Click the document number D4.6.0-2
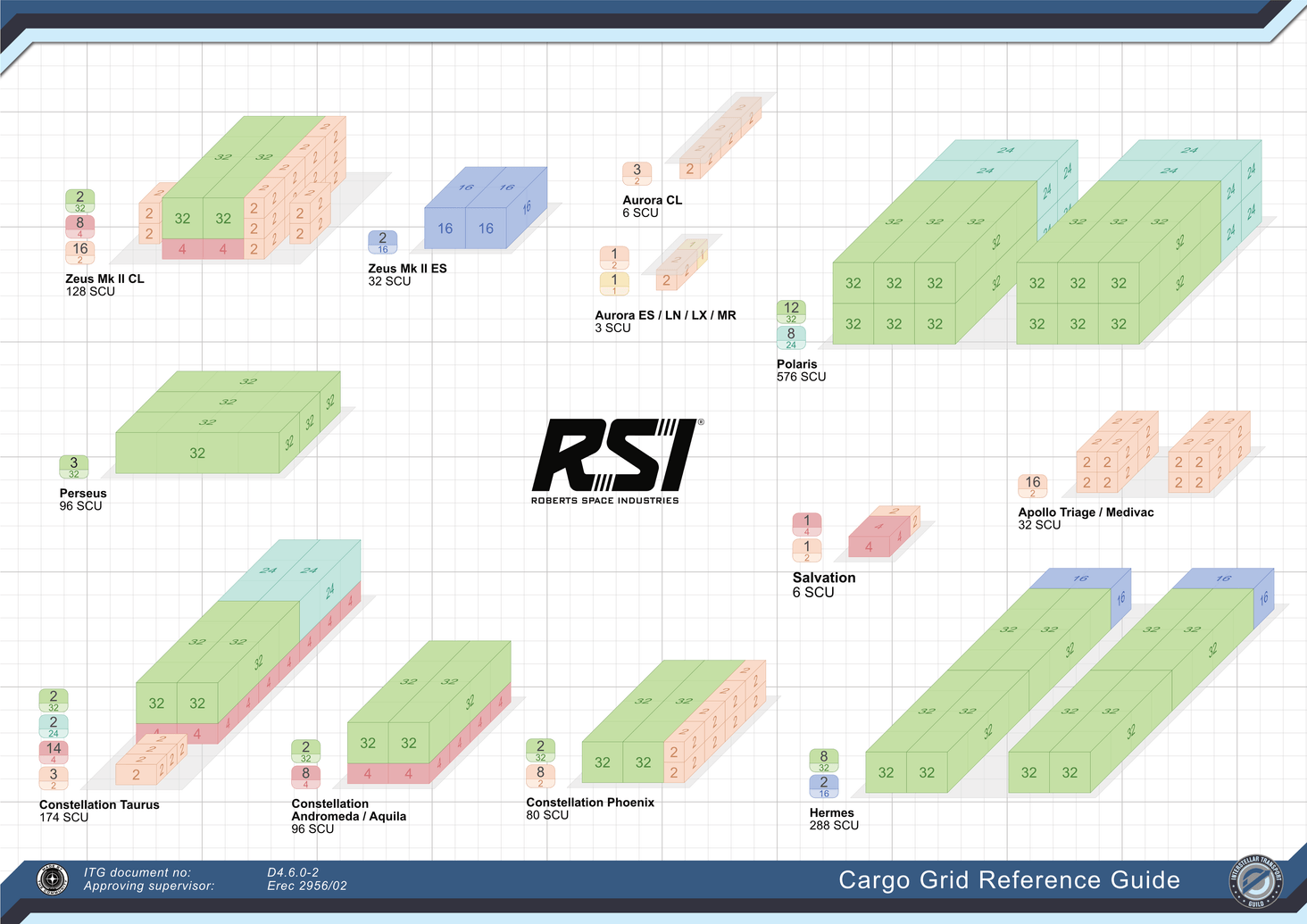The width and height of the screenshot is (1307, 924). [x=293, y=872]
